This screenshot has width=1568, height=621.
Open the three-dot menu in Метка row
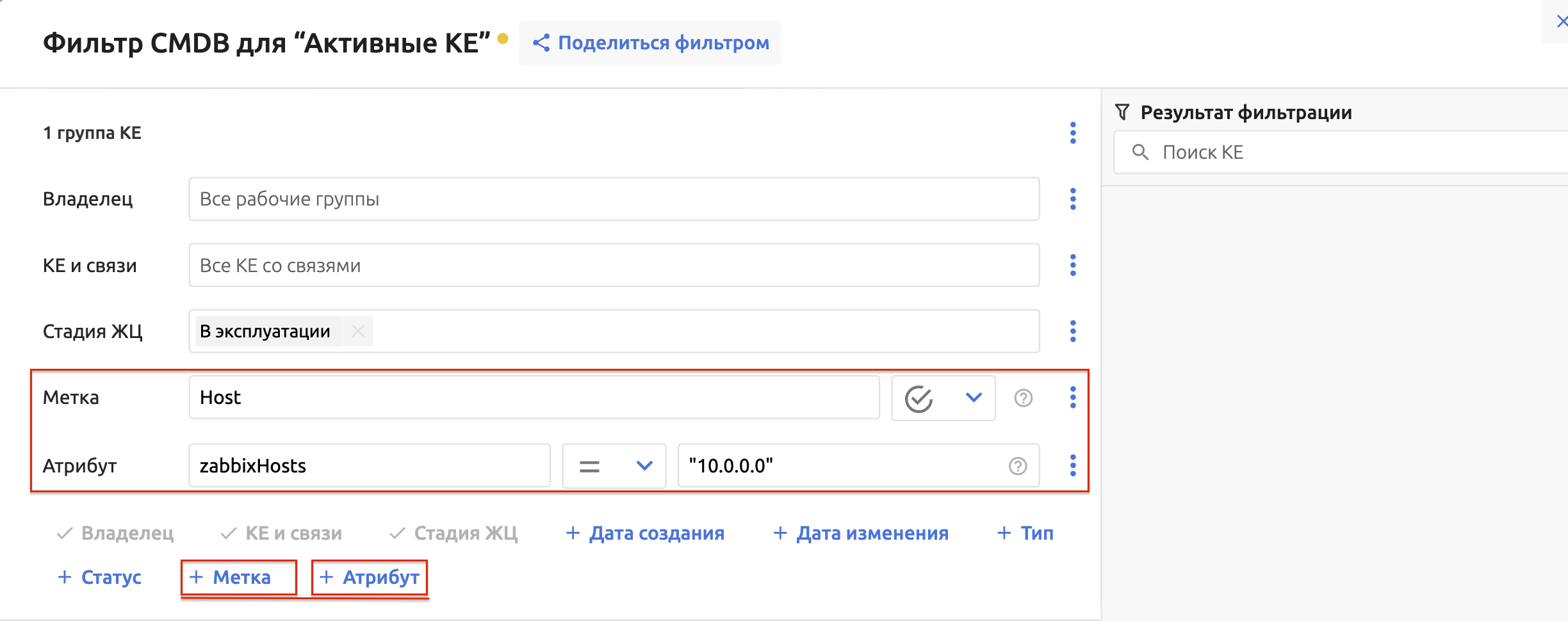1072,398
